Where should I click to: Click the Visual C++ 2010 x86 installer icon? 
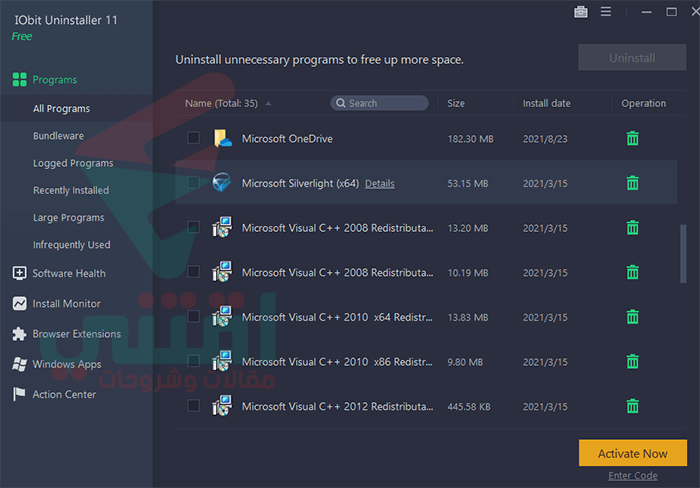pos(222,361)
